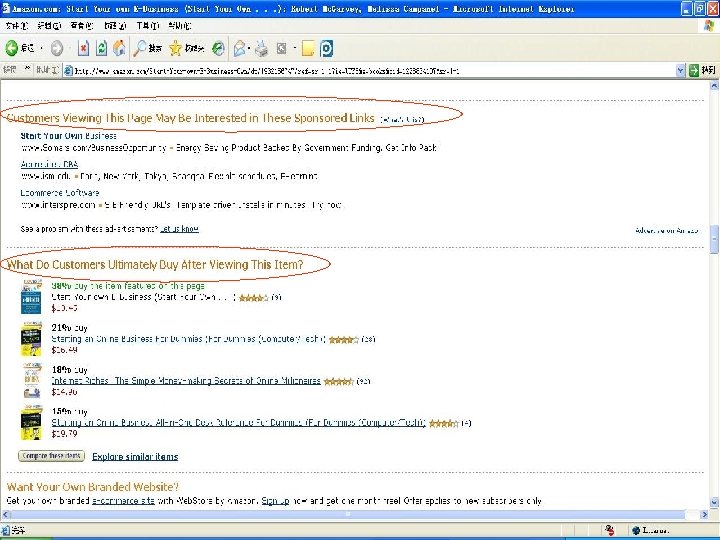Click the page icon in the address bar
720x540 pixels.
point(68,70)
